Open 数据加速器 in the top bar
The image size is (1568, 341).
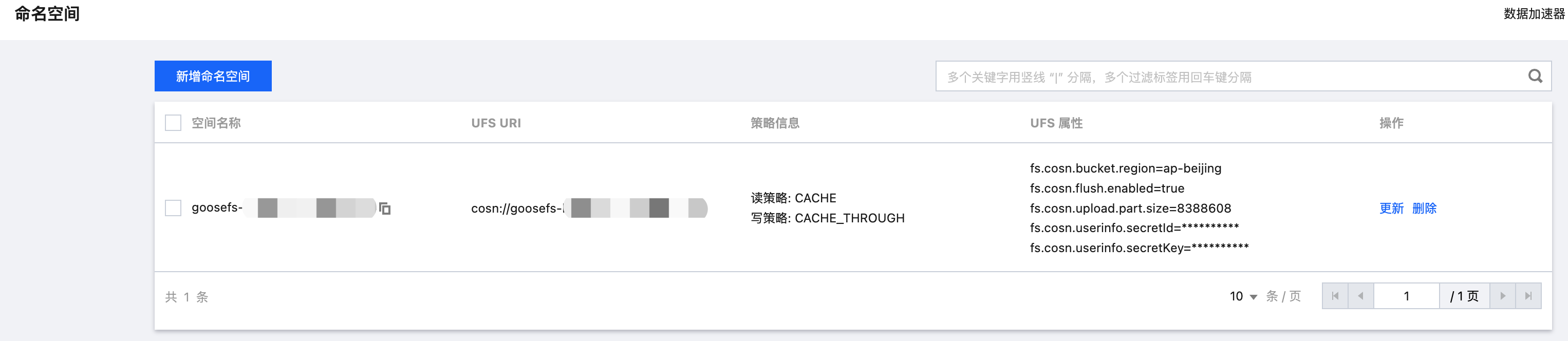1533,13
